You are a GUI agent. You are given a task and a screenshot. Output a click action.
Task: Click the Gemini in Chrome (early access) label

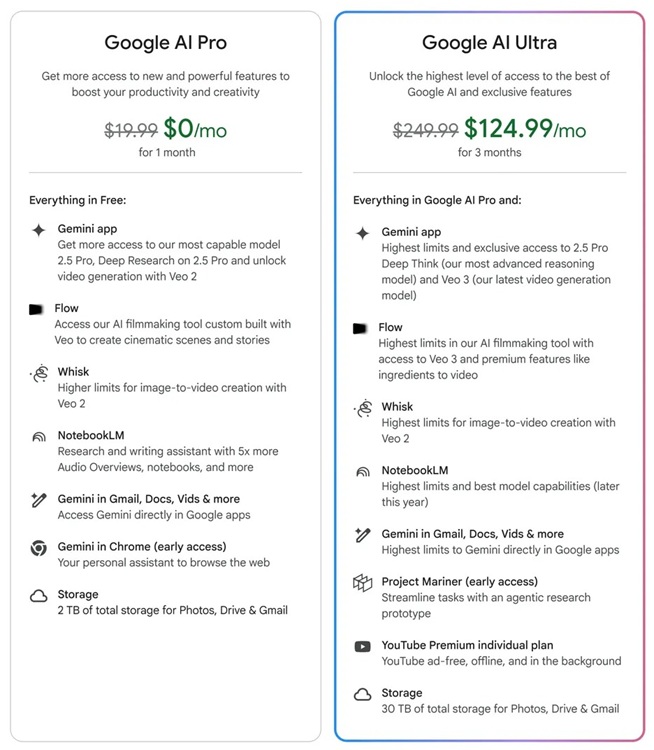click(142, 547)
